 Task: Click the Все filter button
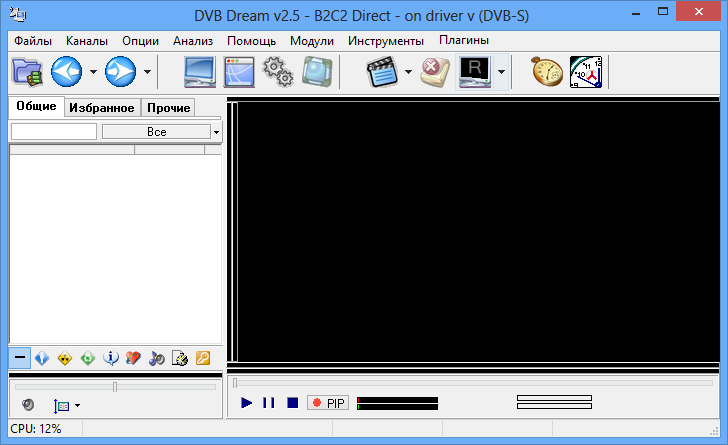coord(156,132)
